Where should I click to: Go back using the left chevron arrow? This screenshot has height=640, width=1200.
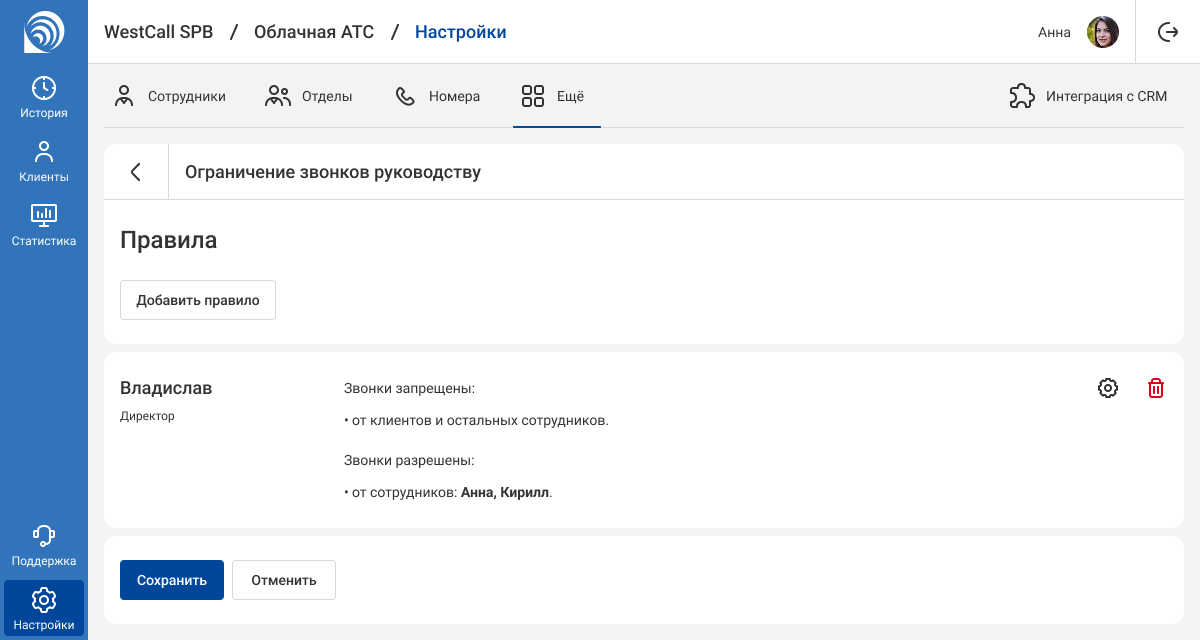pos(136,172)
